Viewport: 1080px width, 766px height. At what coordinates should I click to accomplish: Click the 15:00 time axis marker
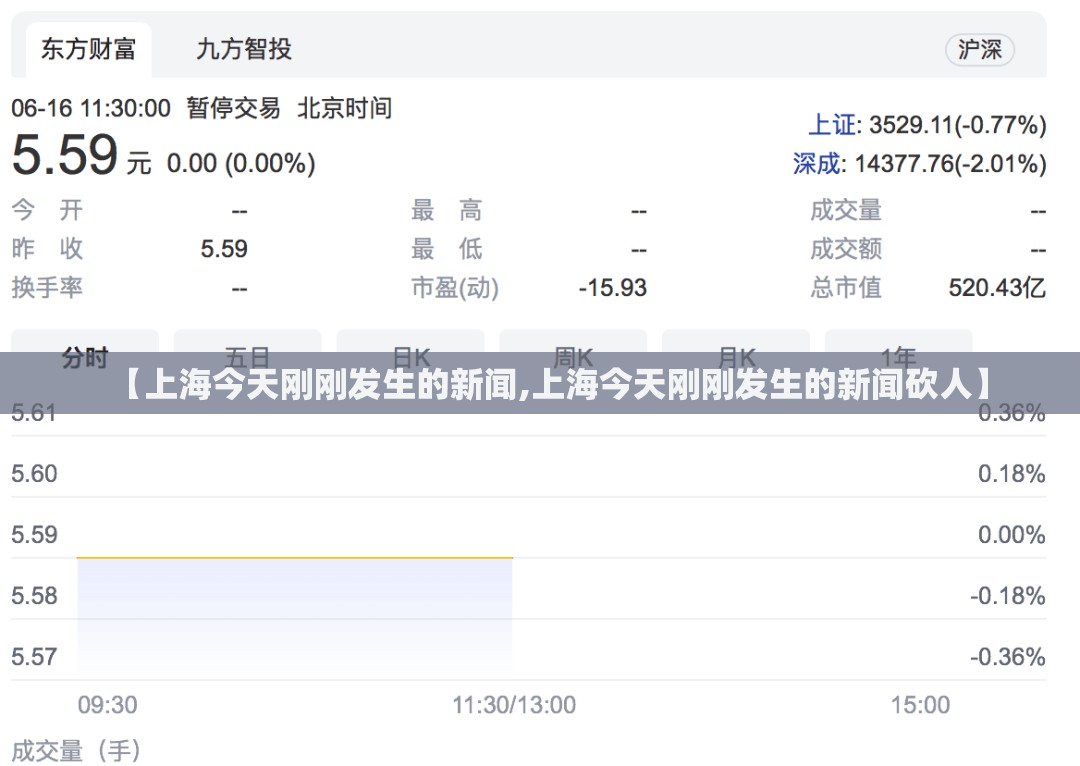(920, 705)
